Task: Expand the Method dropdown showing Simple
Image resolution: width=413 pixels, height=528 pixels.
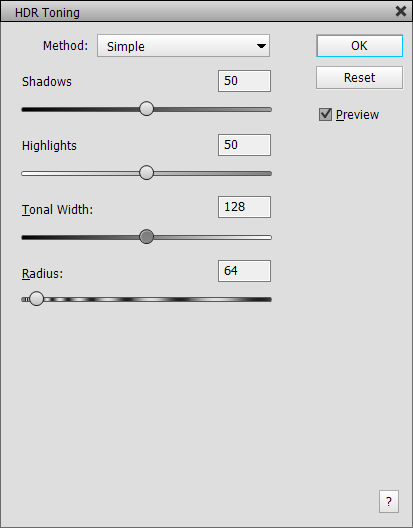Action: (184, 45)
